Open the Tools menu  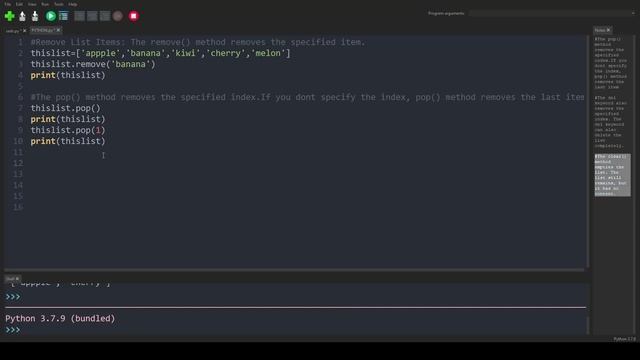coord(59,4)
